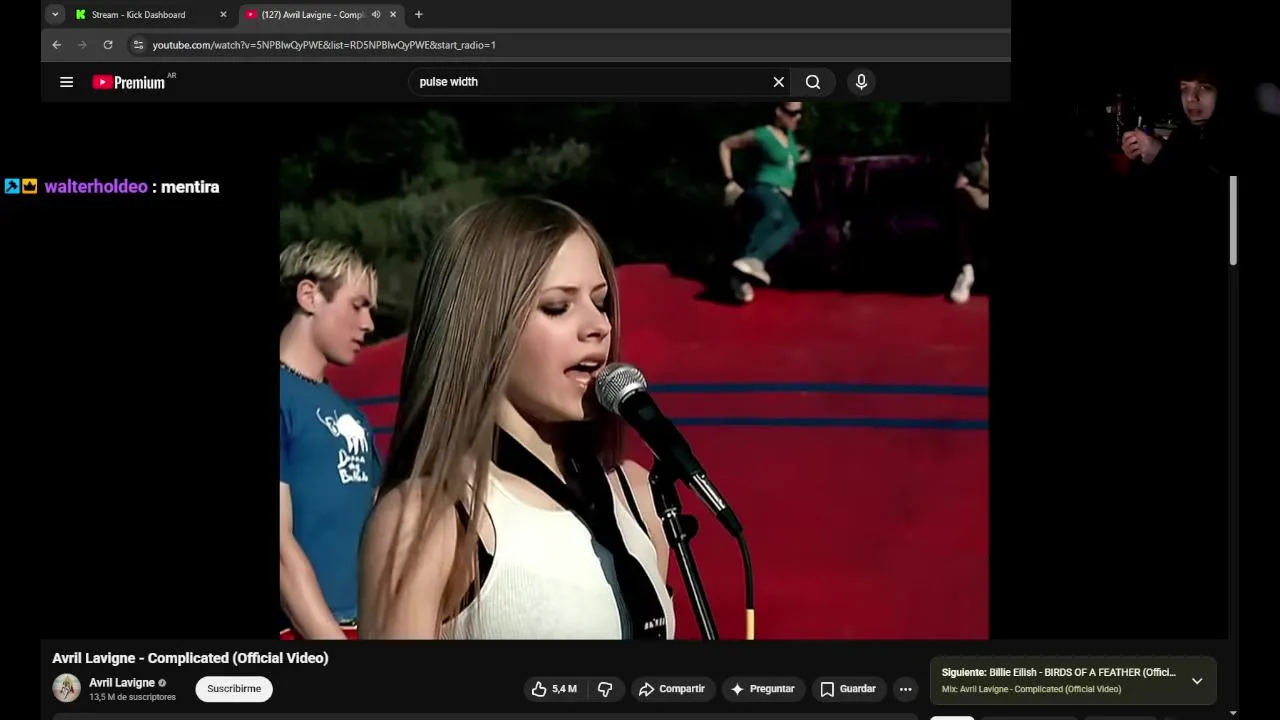Click the webcam overlay feed
1280x720 pixels.
(x=1180, y=120)
